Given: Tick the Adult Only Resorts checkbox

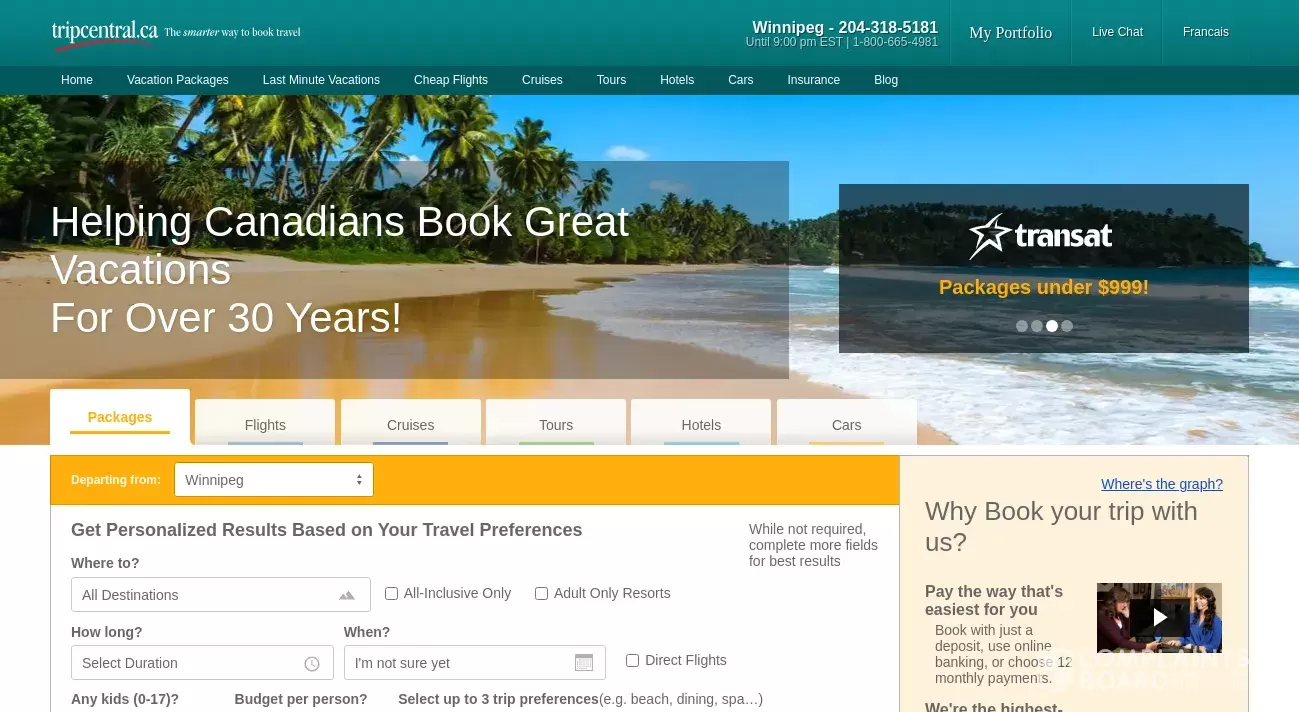Looking at the screenshot, I should [541, 593].
